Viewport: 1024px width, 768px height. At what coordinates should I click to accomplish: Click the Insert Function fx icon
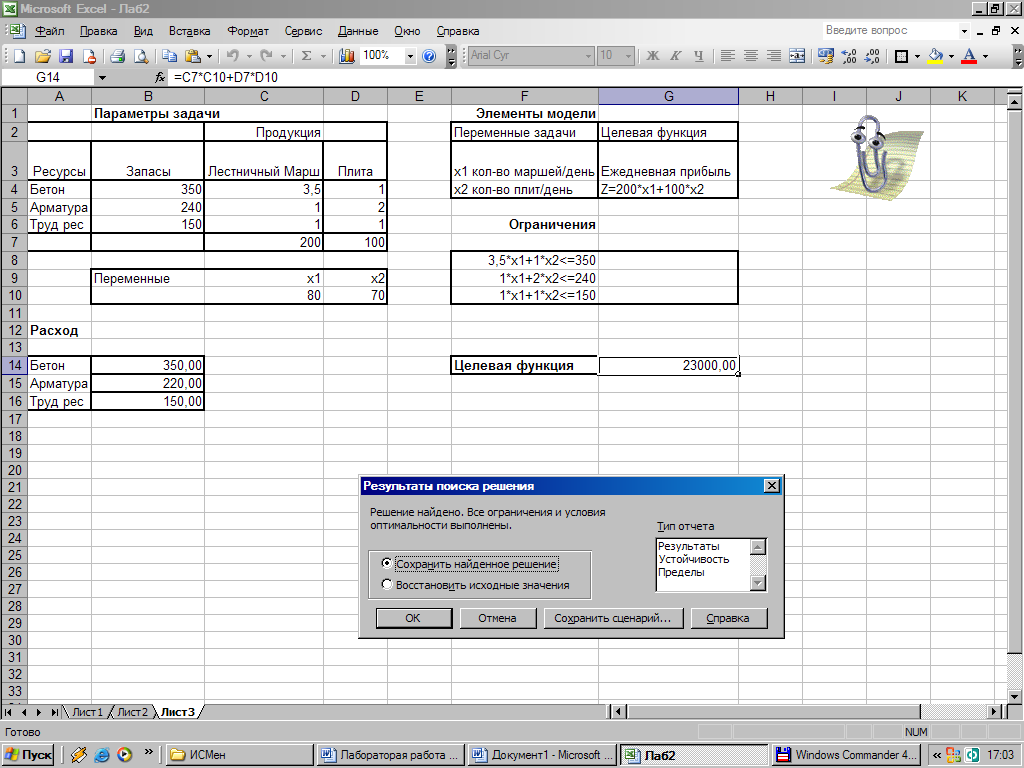[160, 77]
